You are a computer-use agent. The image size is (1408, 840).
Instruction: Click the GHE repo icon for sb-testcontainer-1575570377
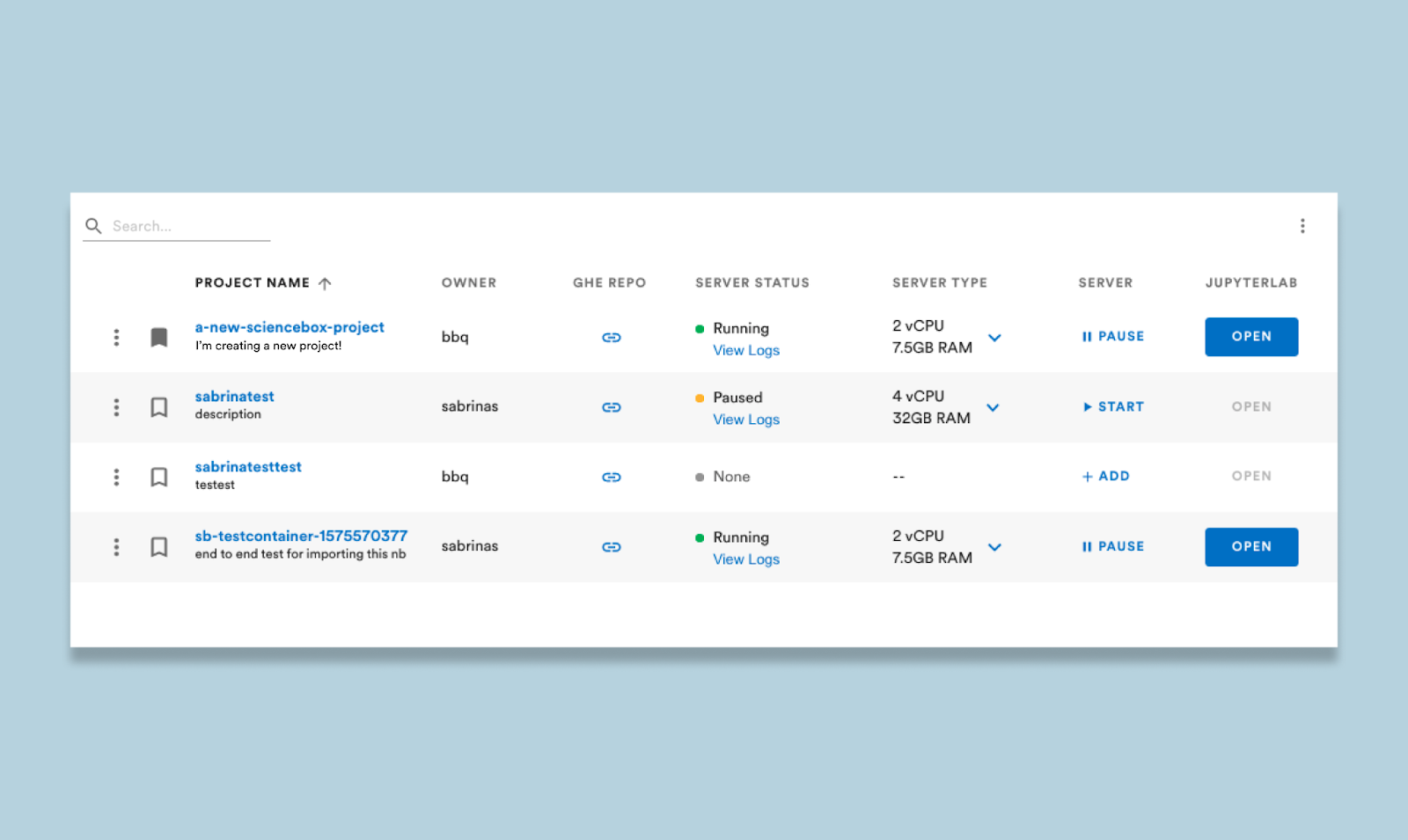point(611,546)
